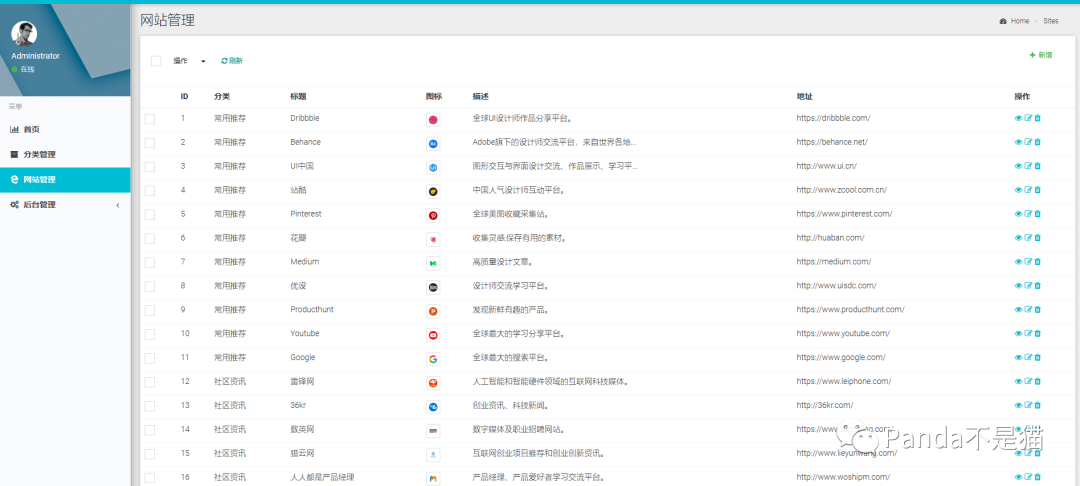Screen dimensions: 1080x486
Task: View the Pinterest row details
Action: [1018, 214]
